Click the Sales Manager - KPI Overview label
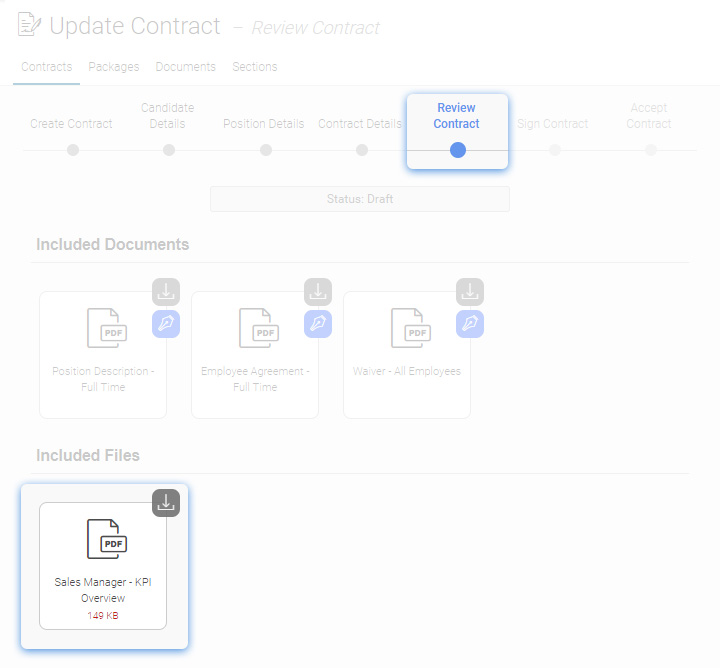720x668 pixels. coord(103,590)
